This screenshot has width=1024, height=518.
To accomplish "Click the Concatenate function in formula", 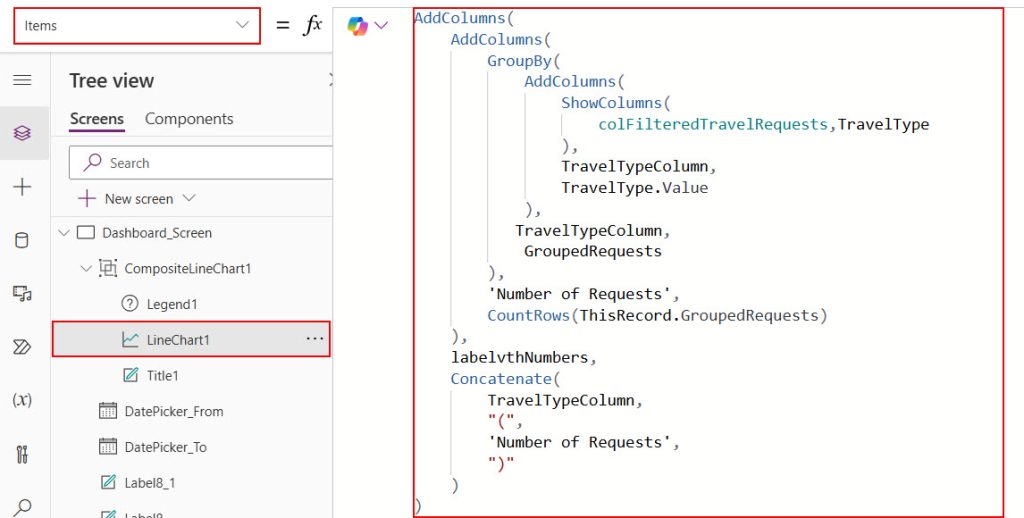I will click(501, 379).
